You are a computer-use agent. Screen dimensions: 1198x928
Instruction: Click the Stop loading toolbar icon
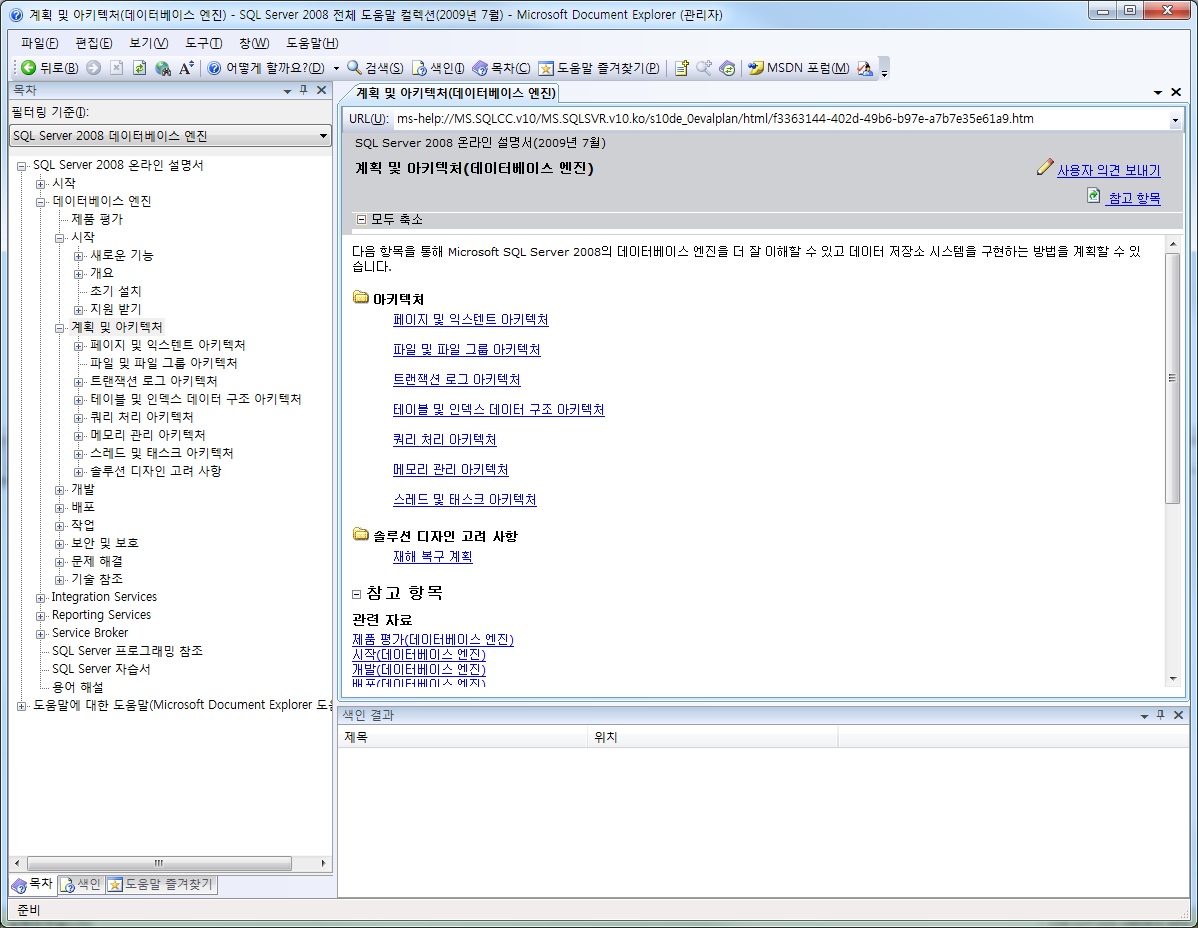coord(116,68)
